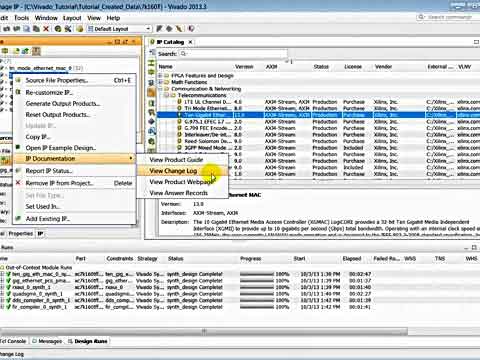Select G.975.1 EFEC IP row
Screen dimensions: 480x360
318,122
